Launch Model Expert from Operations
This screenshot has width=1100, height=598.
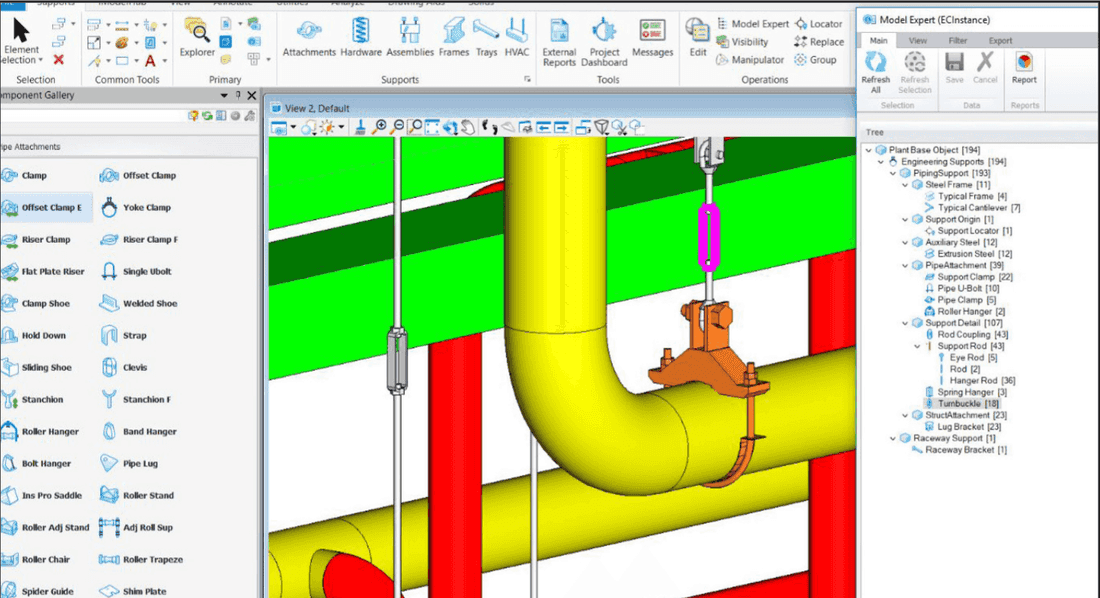752,24
